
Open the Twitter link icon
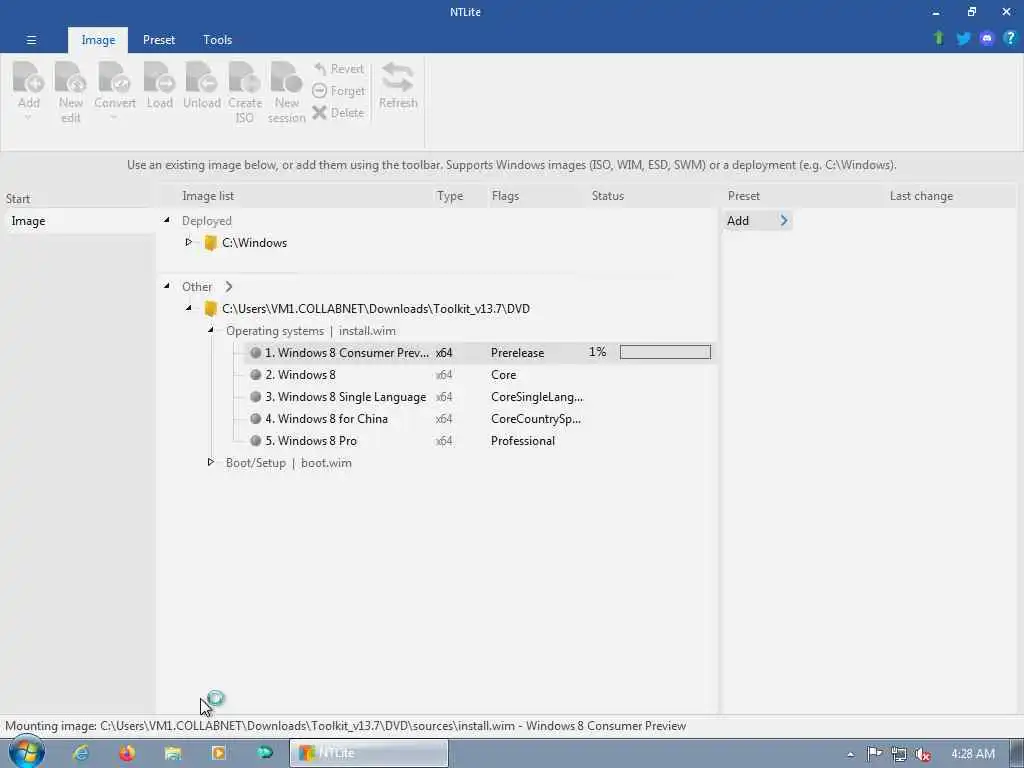point(963,39)
